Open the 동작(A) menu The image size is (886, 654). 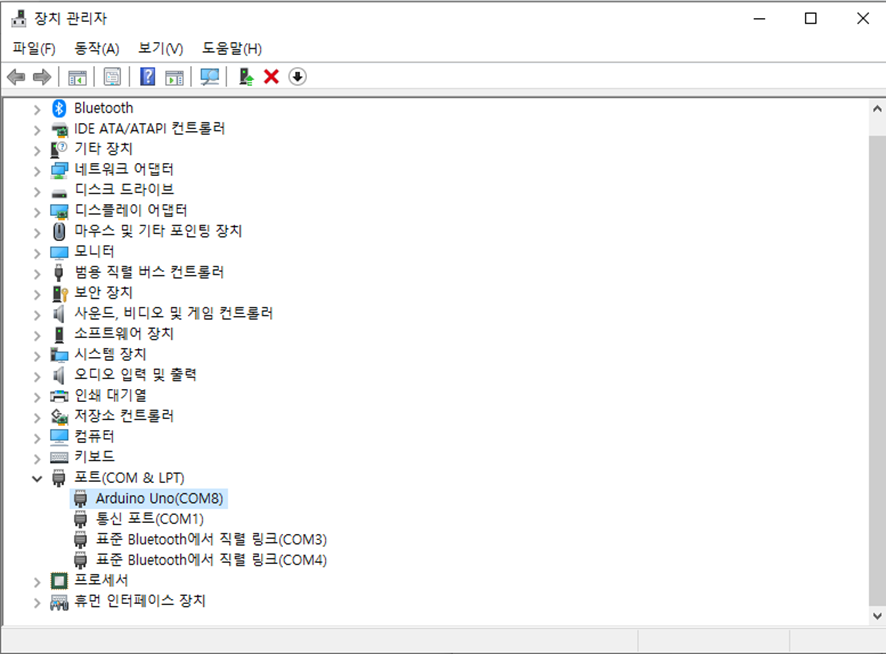point(97,49)
